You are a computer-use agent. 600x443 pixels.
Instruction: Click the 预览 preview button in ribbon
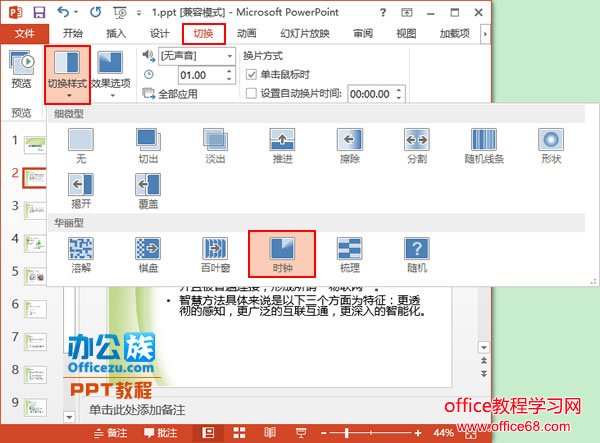(21, 70)
